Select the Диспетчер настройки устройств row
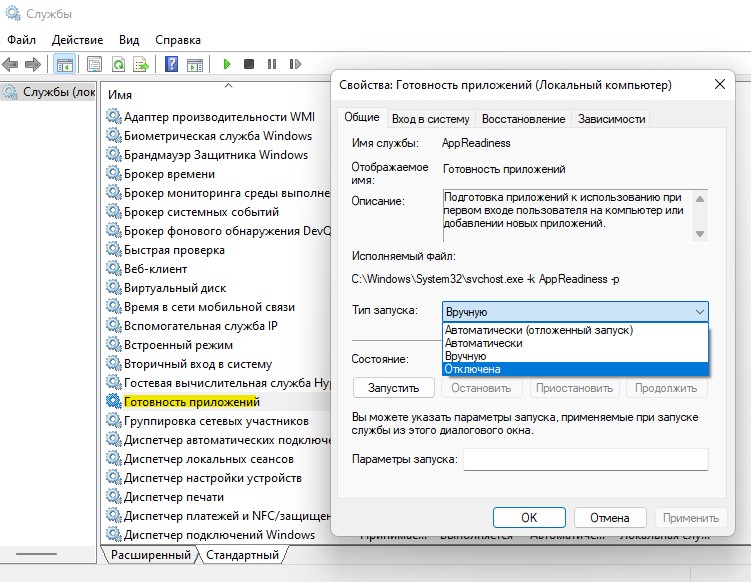 point(217,478)
